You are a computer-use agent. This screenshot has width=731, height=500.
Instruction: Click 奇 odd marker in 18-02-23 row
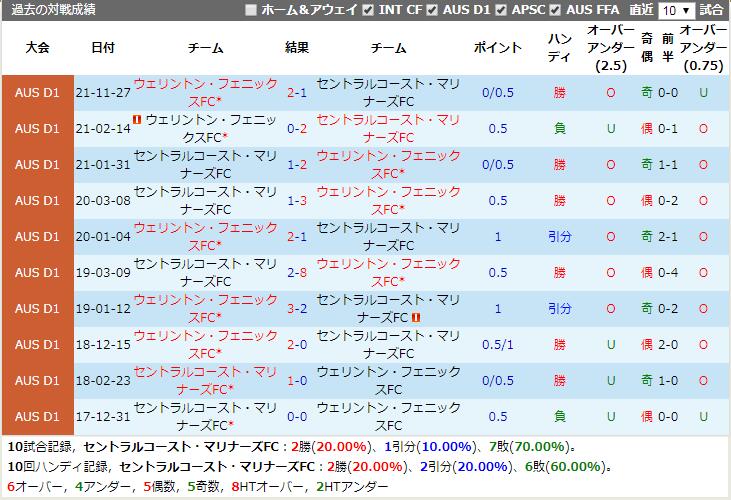click(x=647, y=381)
